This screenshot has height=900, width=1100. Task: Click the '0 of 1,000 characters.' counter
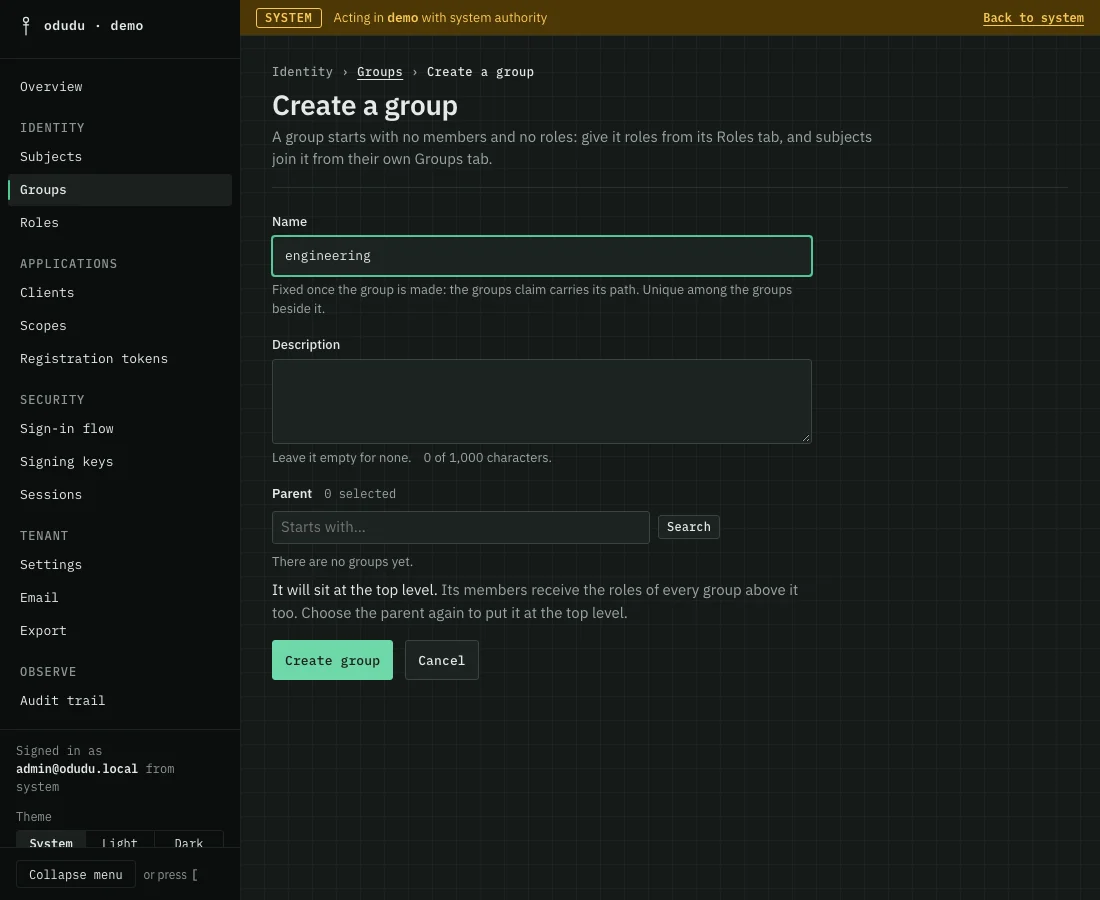pos(488,457)
